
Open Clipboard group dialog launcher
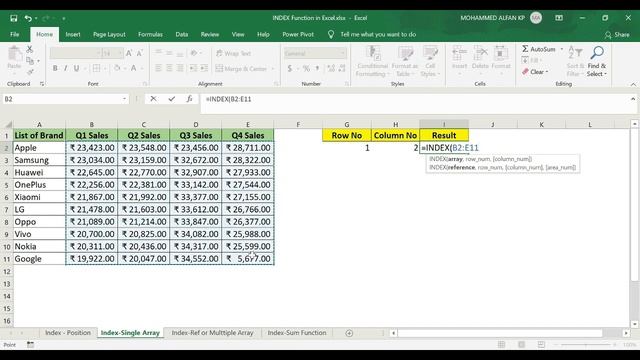point(42,84)
